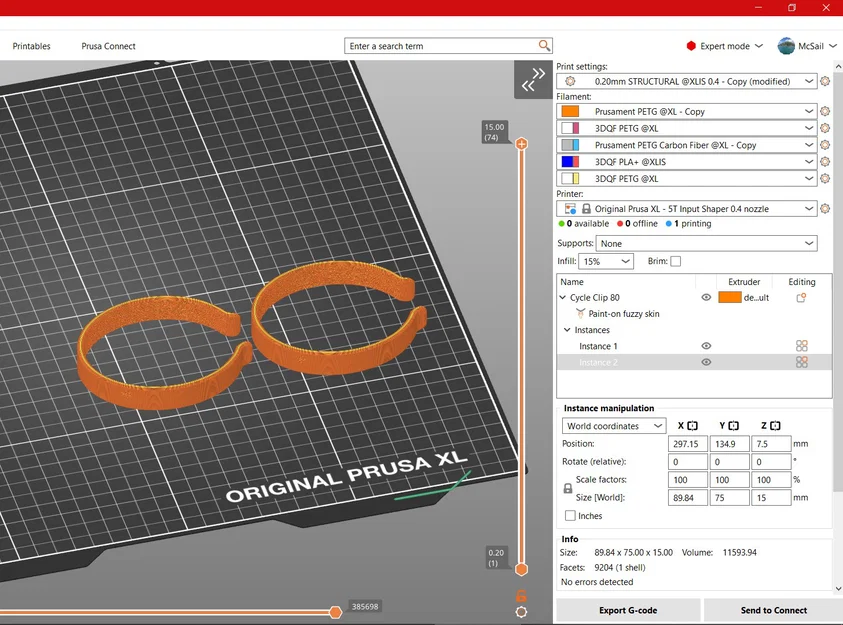The image size is (843, 625).
Task: Toggle visibility of Instance 1
Action: (x=706, y=346)
